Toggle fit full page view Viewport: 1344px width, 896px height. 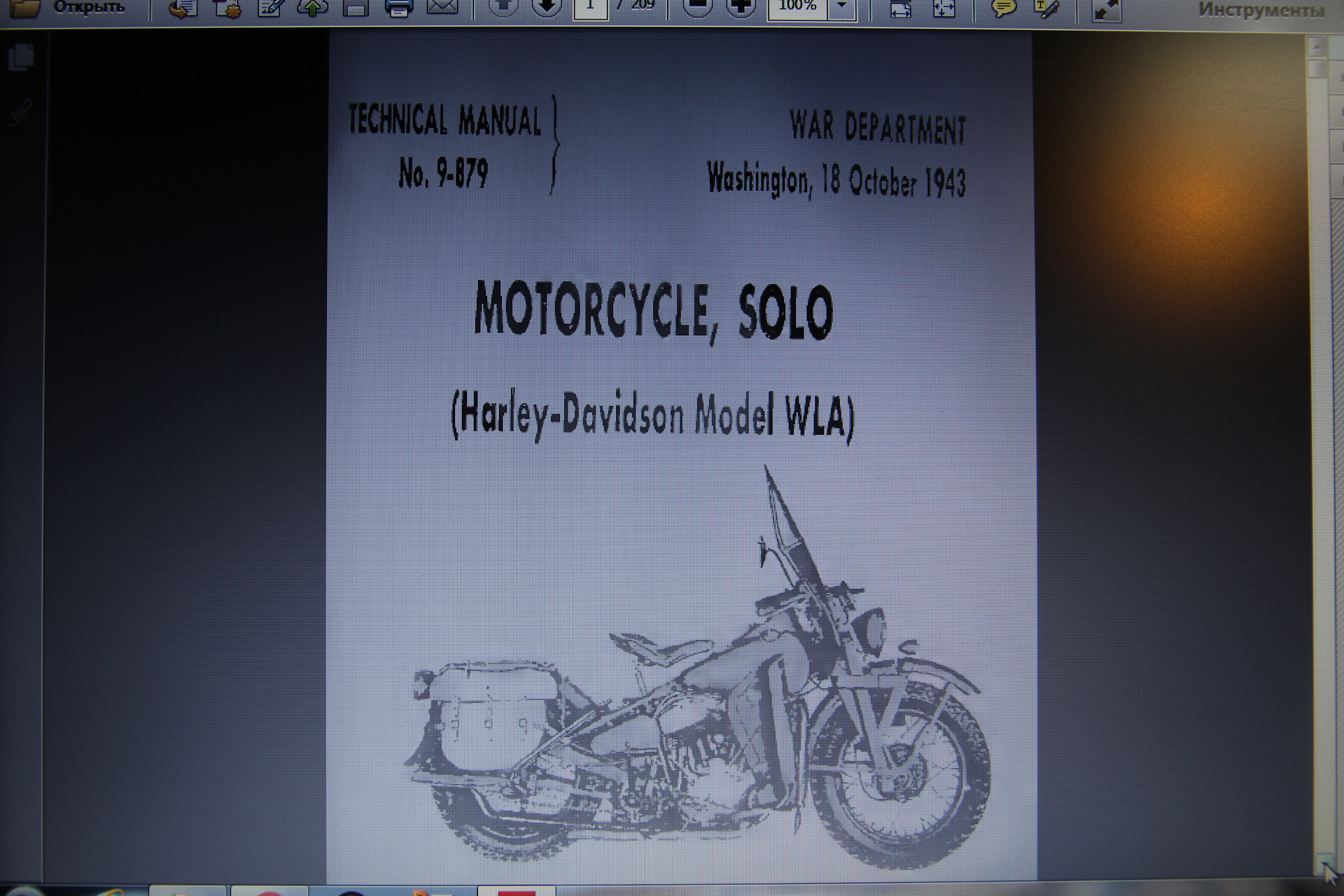944,8
